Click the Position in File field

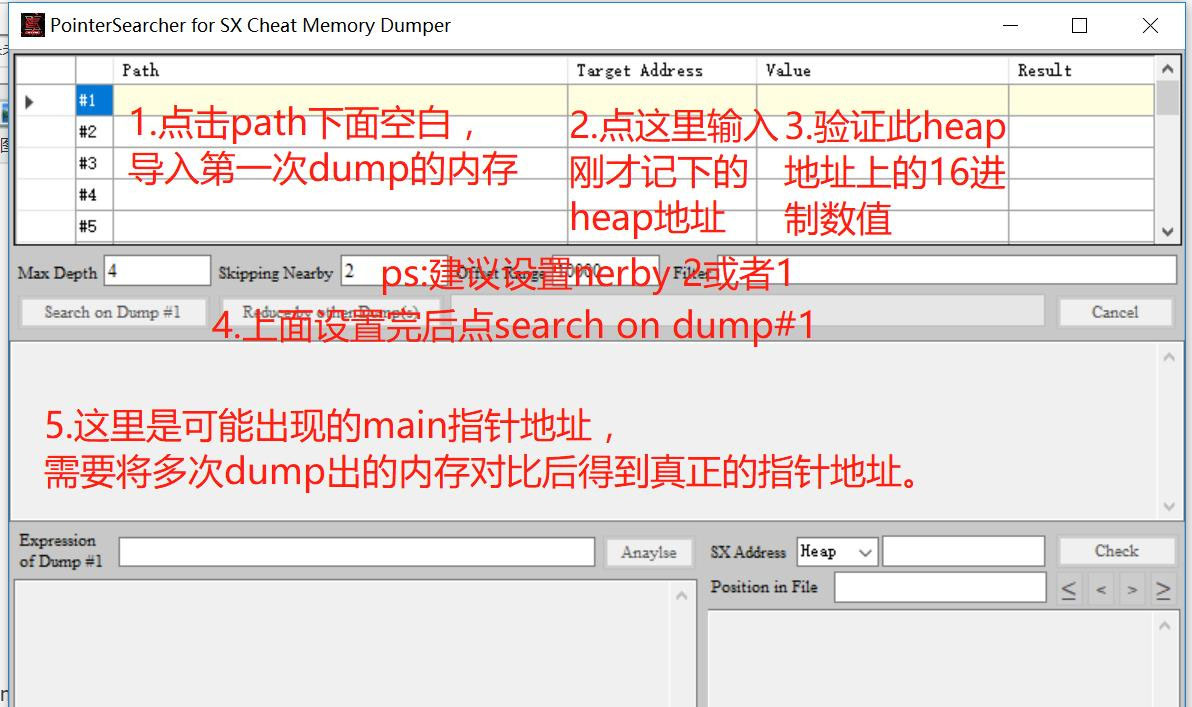tap(940, 587)
